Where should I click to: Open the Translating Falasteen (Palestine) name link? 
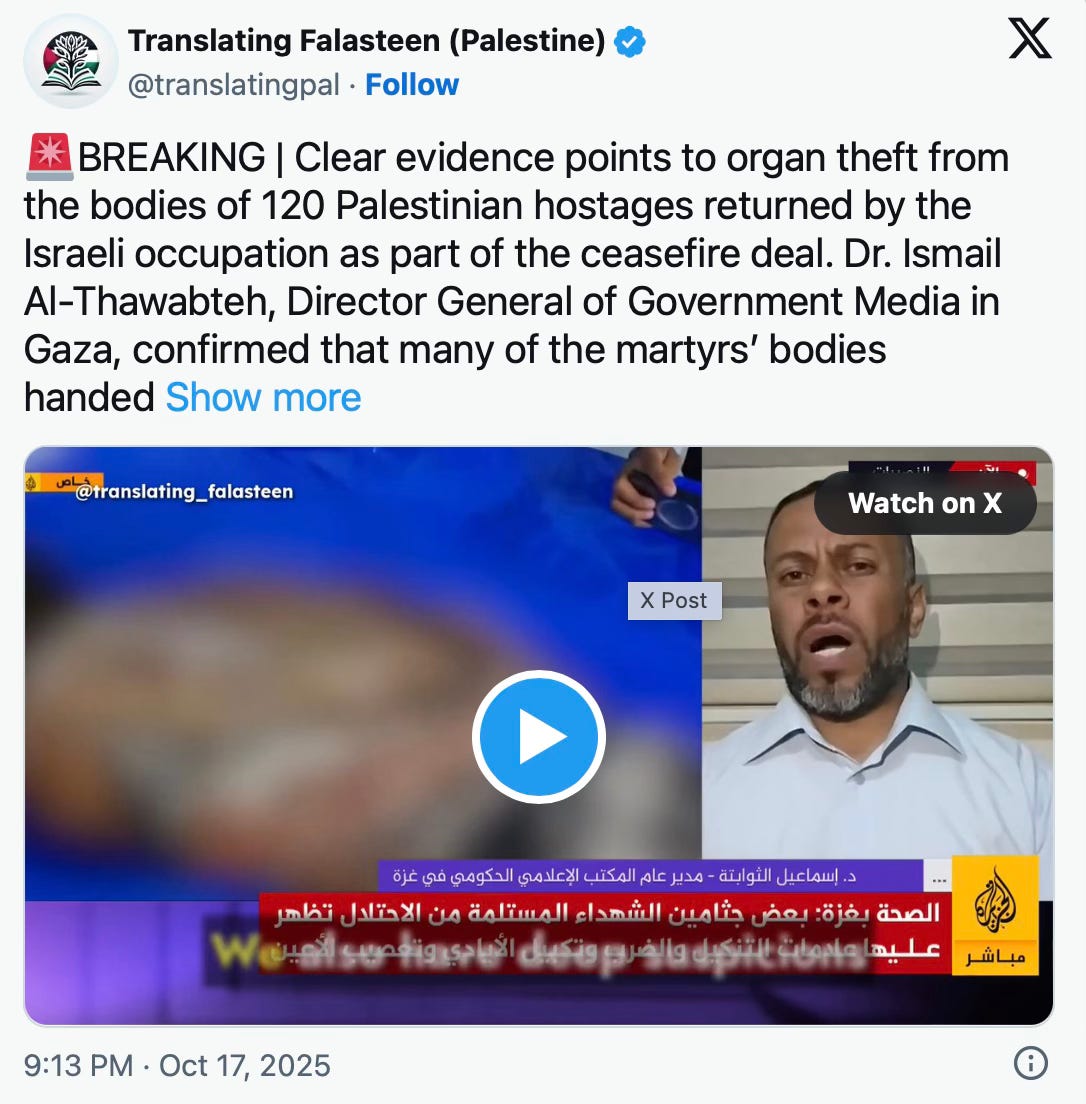pos(366,41)
